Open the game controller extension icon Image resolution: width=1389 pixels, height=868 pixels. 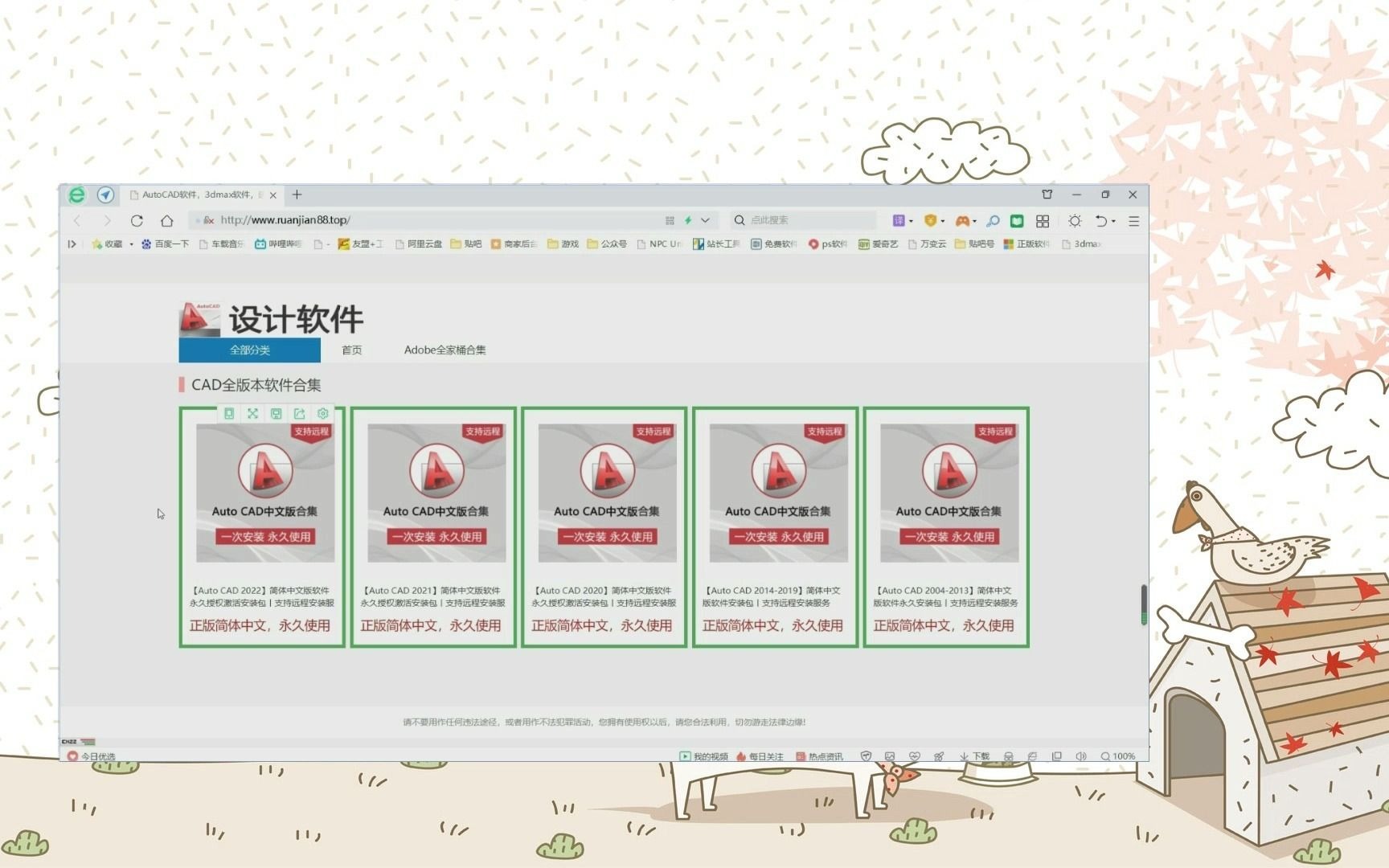click(961, 220)
